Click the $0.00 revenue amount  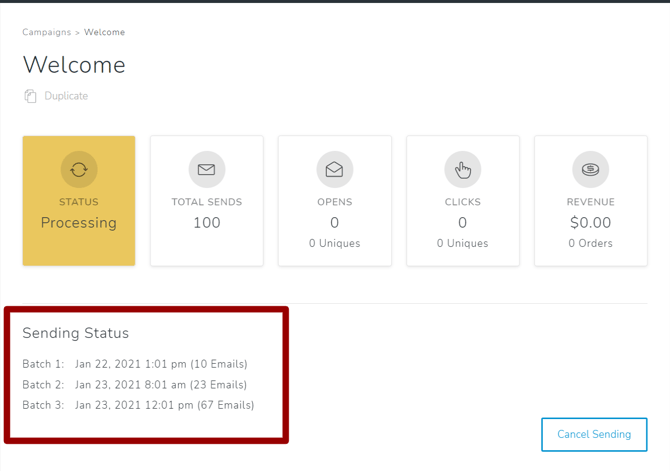[590, 223]
